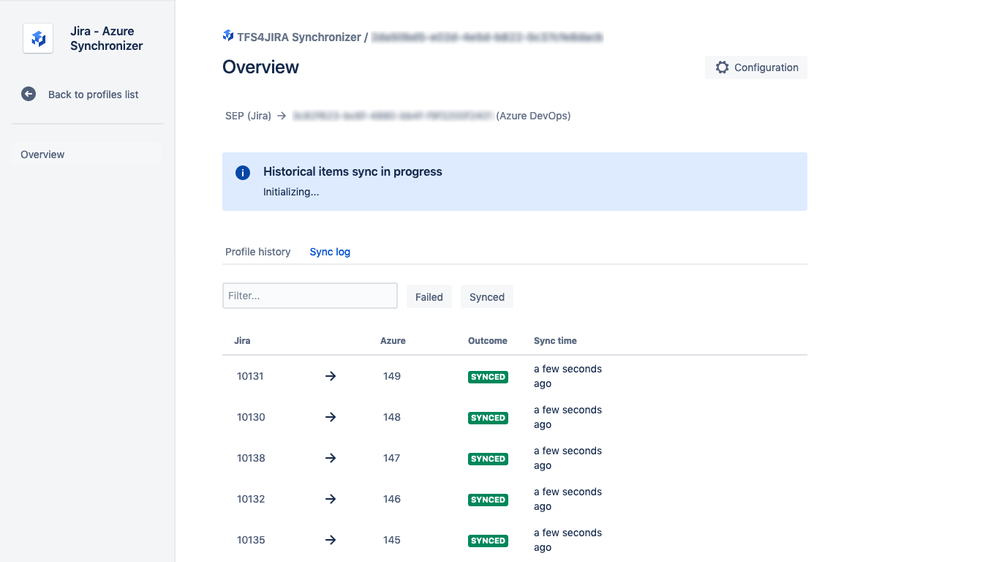Click the Outcome column header
999x562 pixels.
pyautogui.click(x=487, y=341)
